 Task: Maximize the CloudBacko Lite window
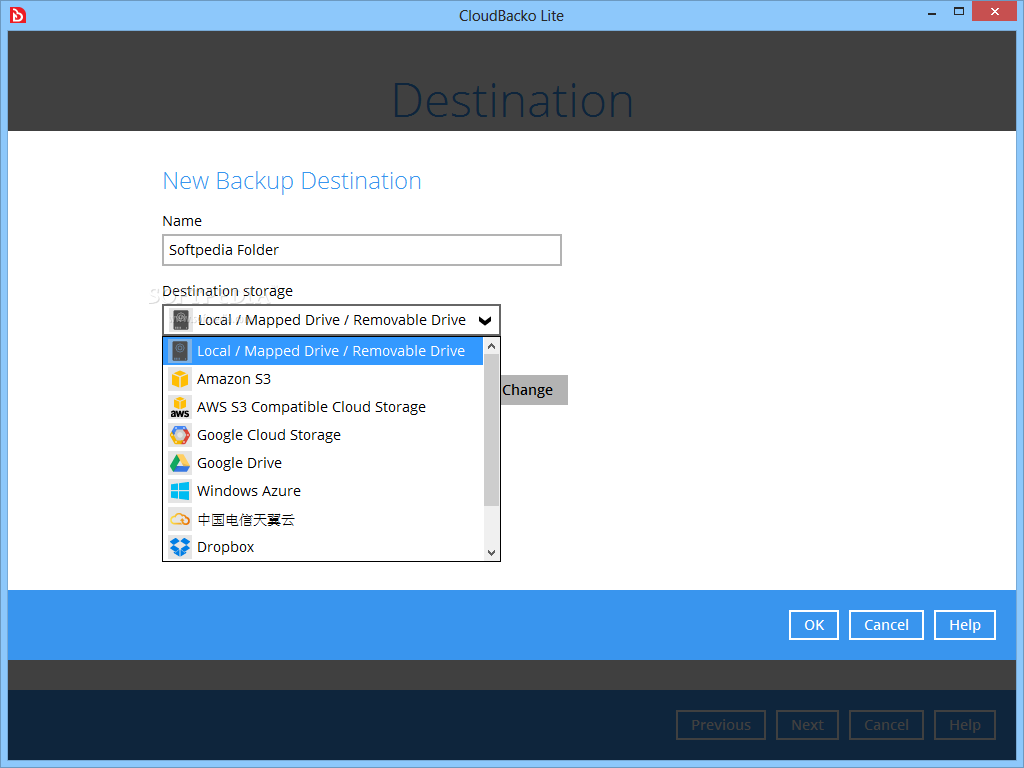[959, 11]
